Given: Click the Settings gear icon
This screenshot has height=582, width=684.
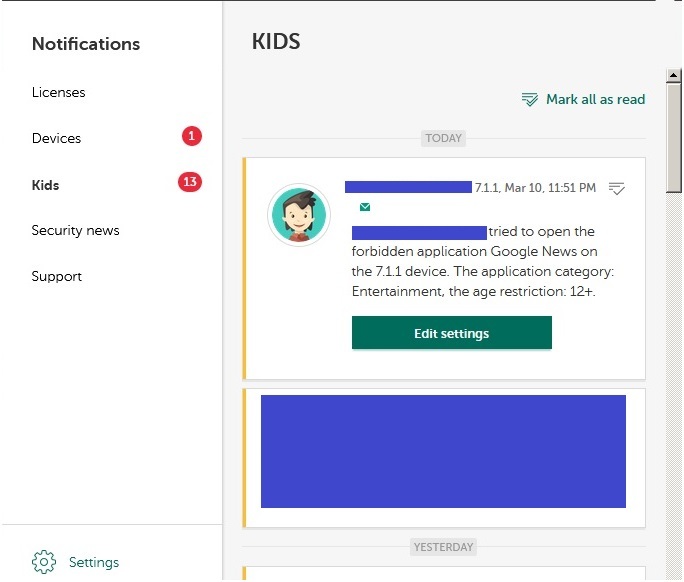Looking at the screenshot, I should (43, 562).
